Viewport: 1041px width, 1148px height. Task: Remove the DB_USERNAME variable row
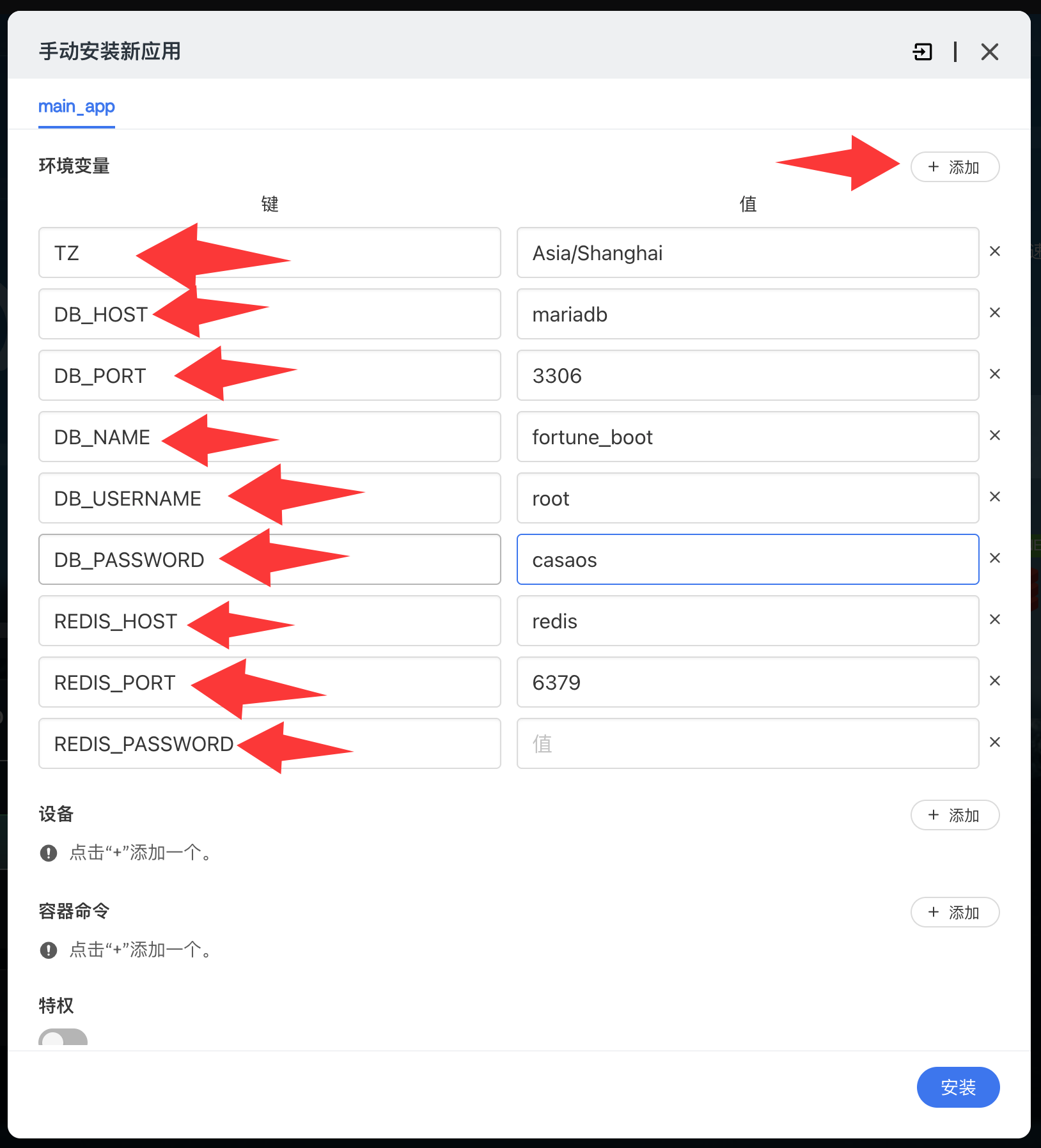pos(994,497)
